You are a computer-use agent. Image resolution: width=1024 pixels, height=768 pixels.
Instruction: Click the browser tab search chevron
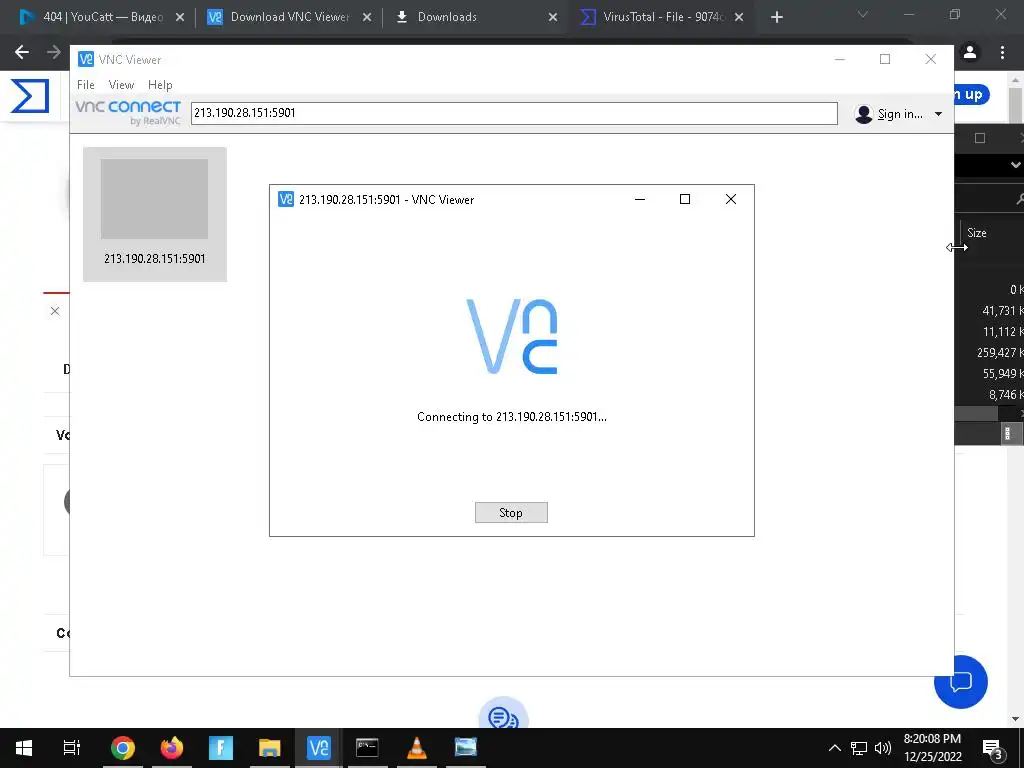[863, 14]
